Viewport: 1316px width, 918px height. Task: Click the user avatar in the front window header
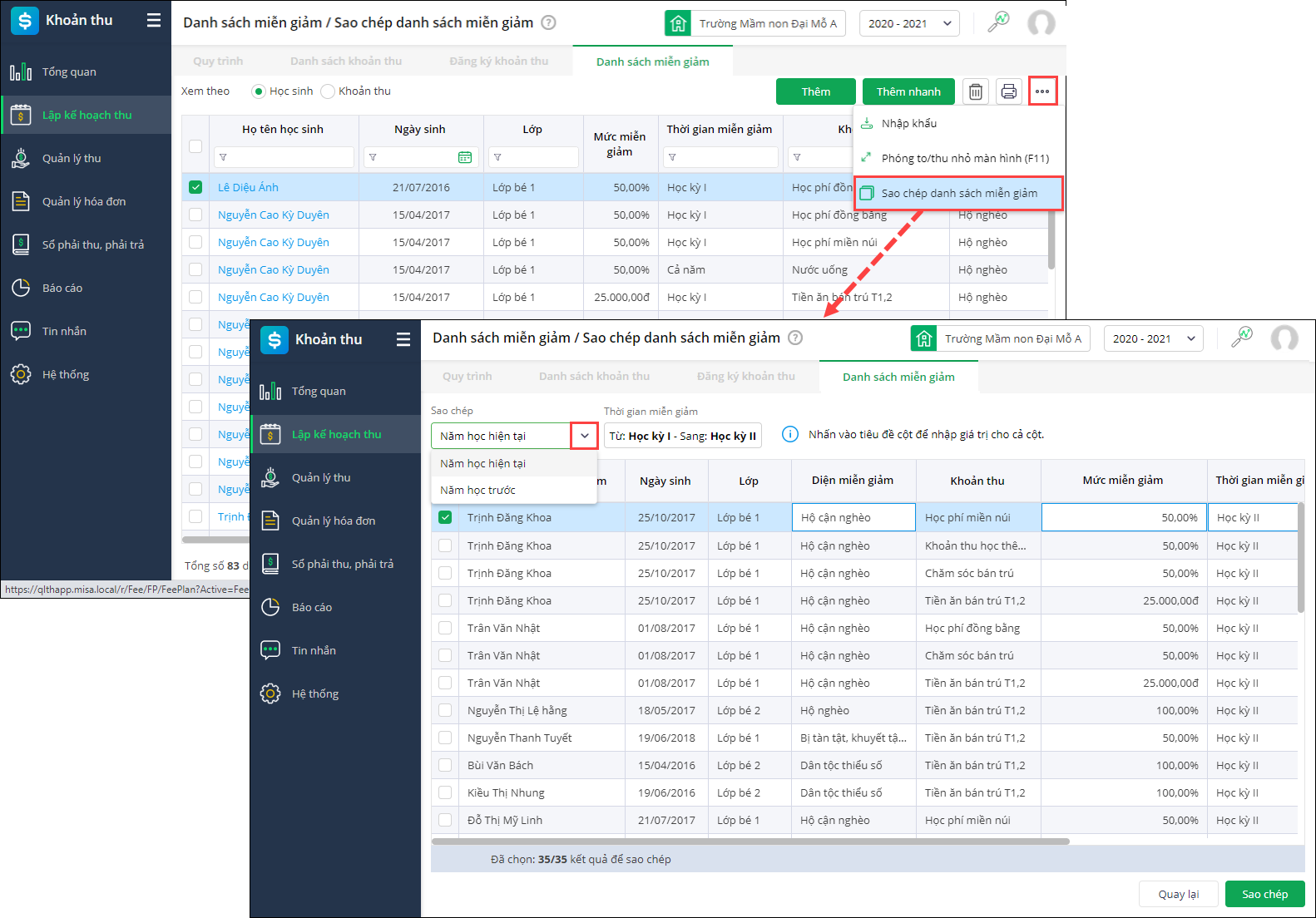(1284, 338)
